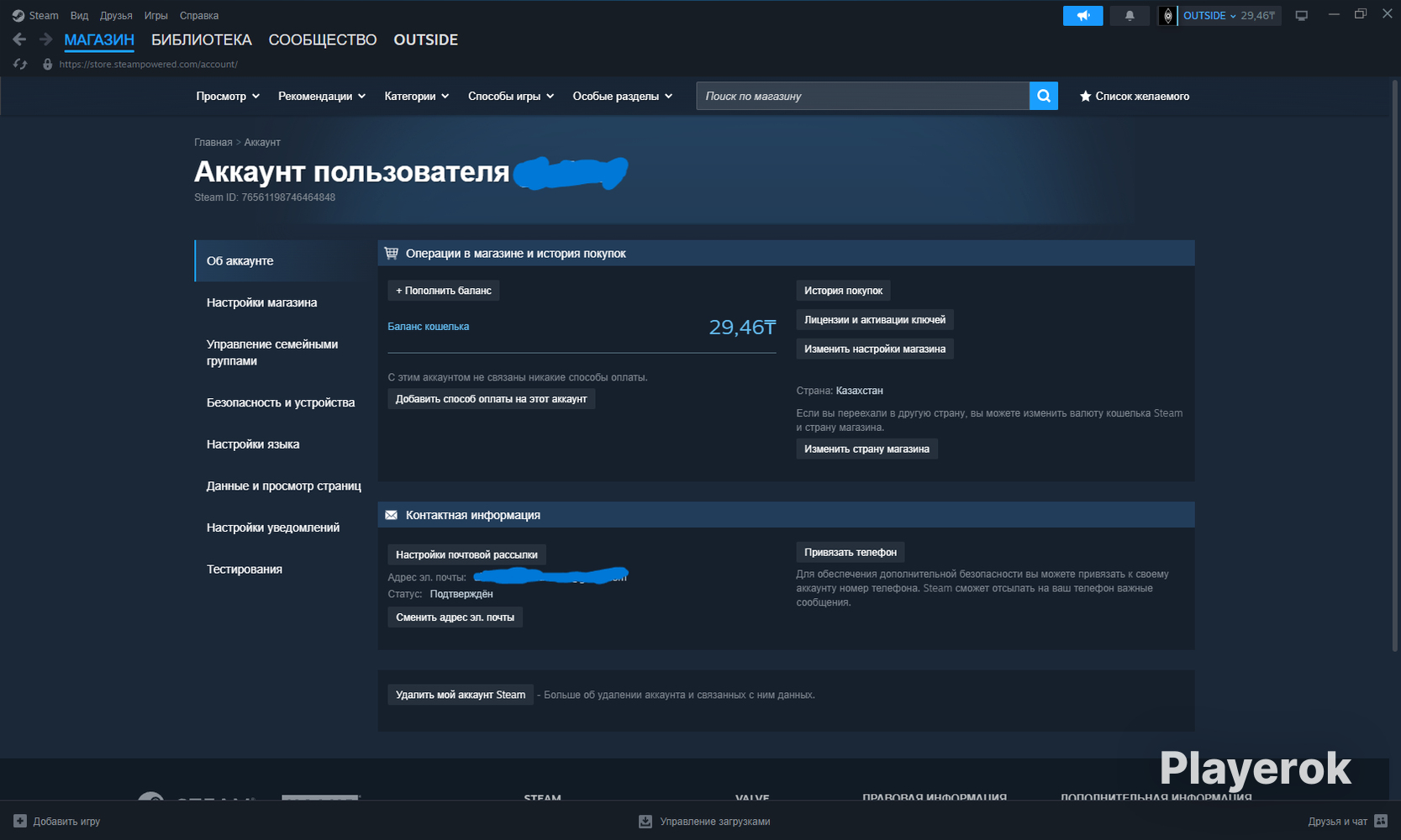
Task: Open Настройки почтовой рассылки
Action: tap(466, 554)
